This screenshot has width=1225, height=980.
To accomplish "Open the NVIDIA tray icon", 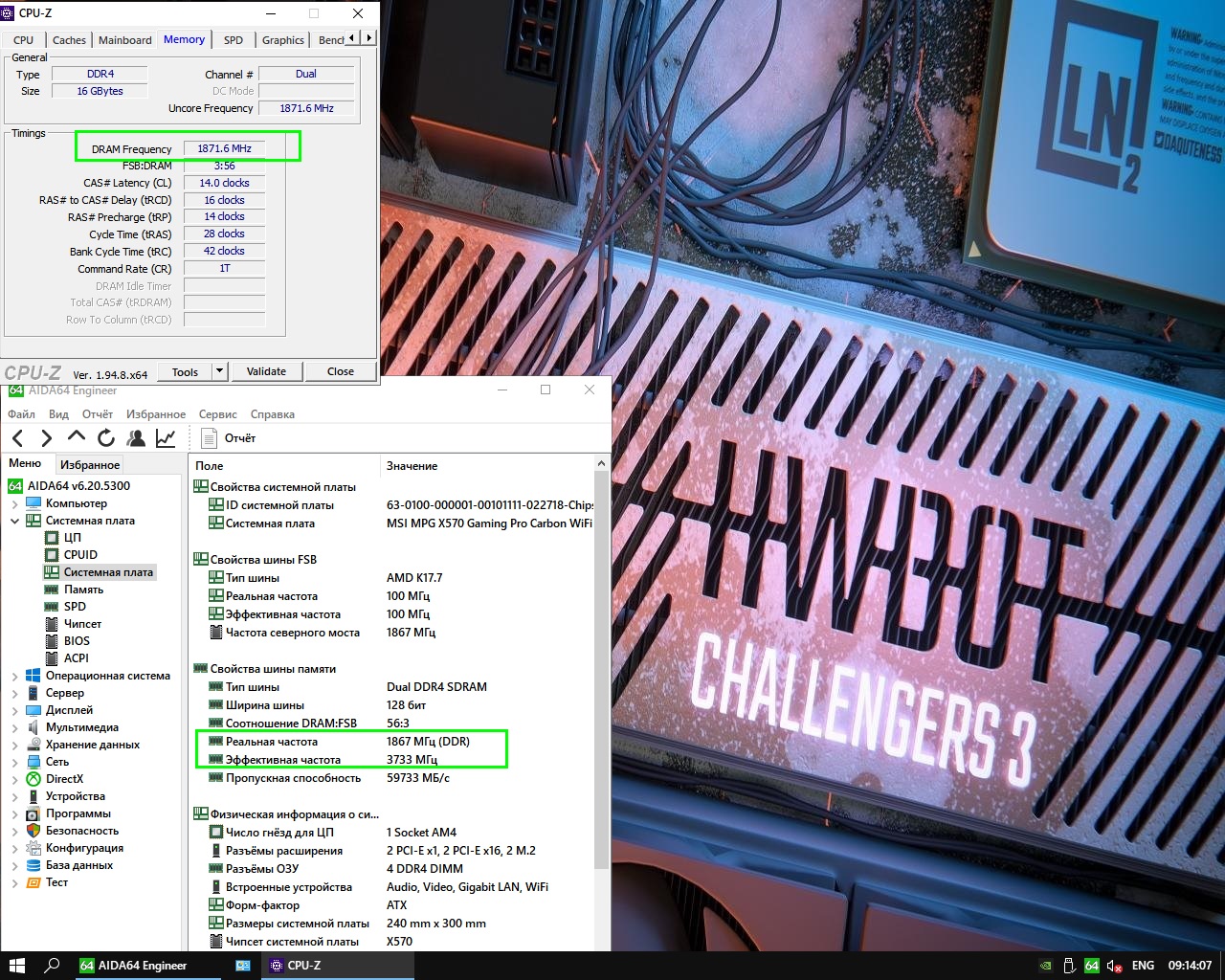I will tap(1047, 966).
